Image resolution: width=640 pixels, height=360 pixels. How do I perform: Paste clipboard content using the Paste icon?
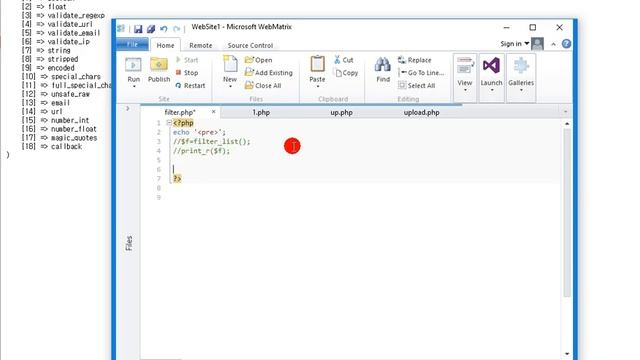pos(317,64)
